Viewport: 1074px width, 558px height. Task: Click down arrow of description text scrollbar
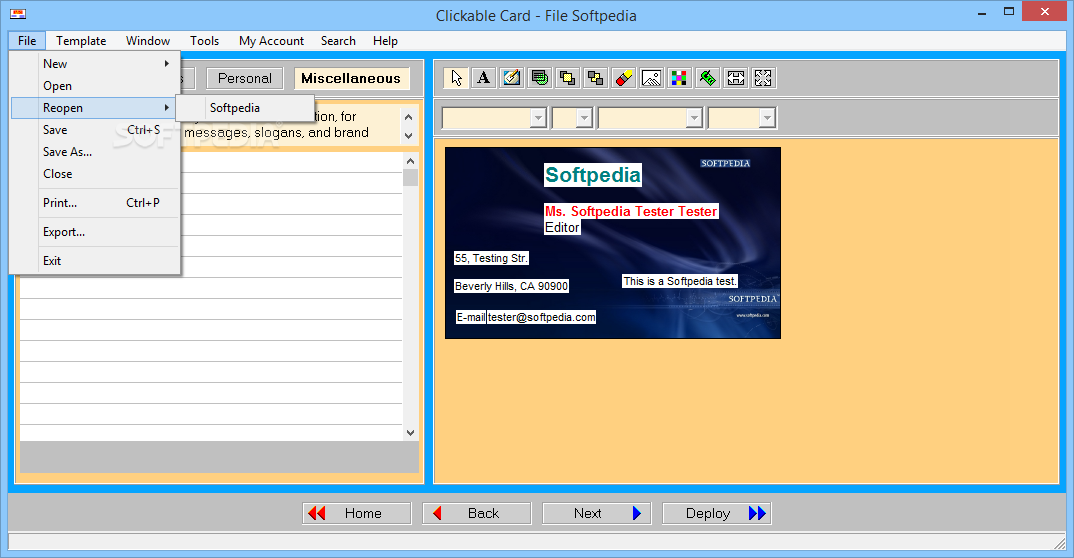click(409, 136)
